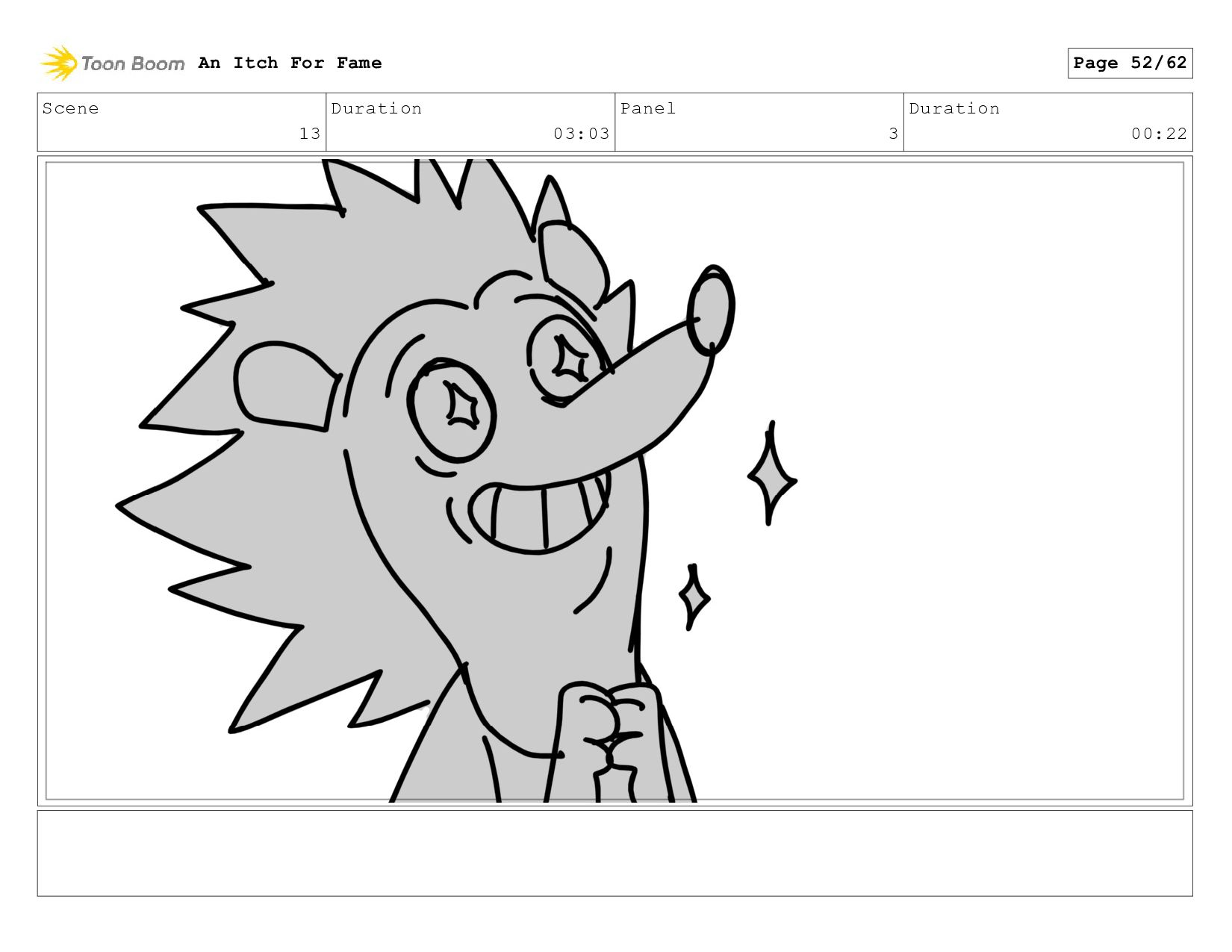Click panel duration value '00:22'
The image size is (1232, 952).
[1159, 134]
